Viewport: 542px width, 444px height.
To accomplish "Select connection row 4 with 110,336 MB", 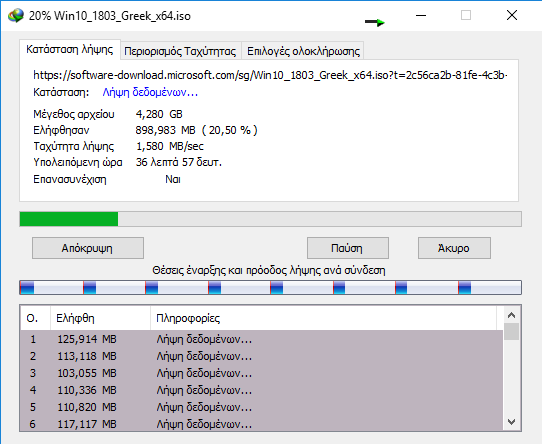I will tap(262, 390).
